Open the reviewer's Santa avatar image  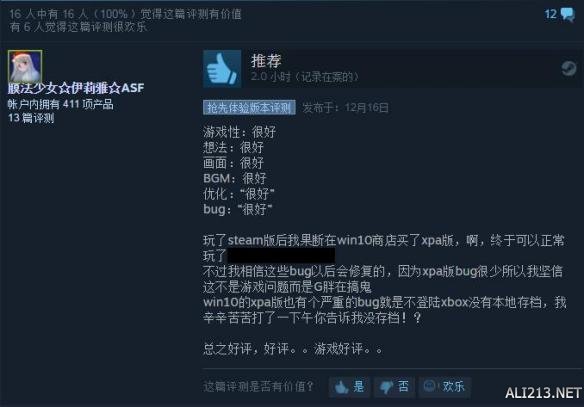coord(25,67)
